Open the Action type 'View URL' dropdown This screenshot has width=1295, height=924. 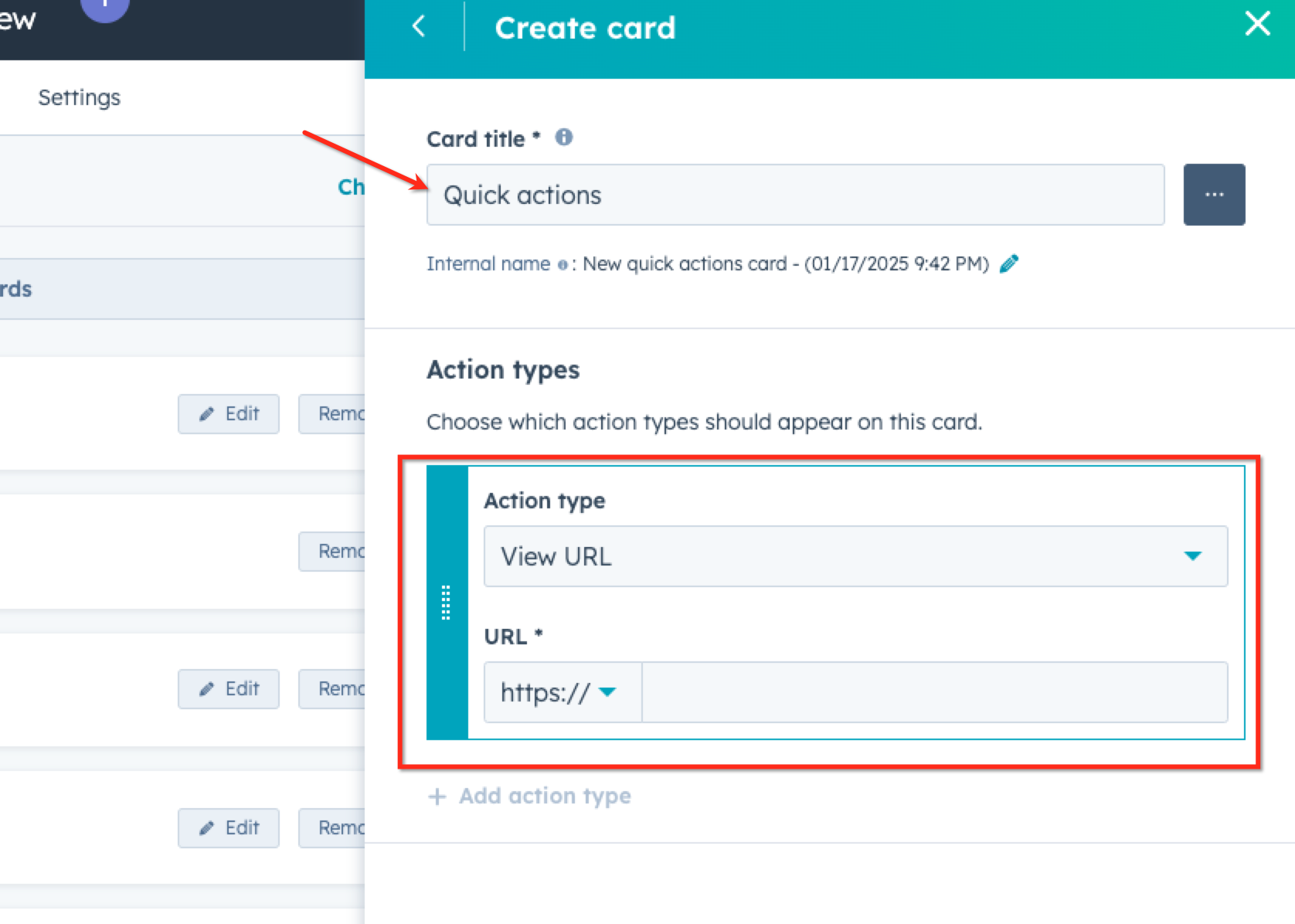(855, 556)
